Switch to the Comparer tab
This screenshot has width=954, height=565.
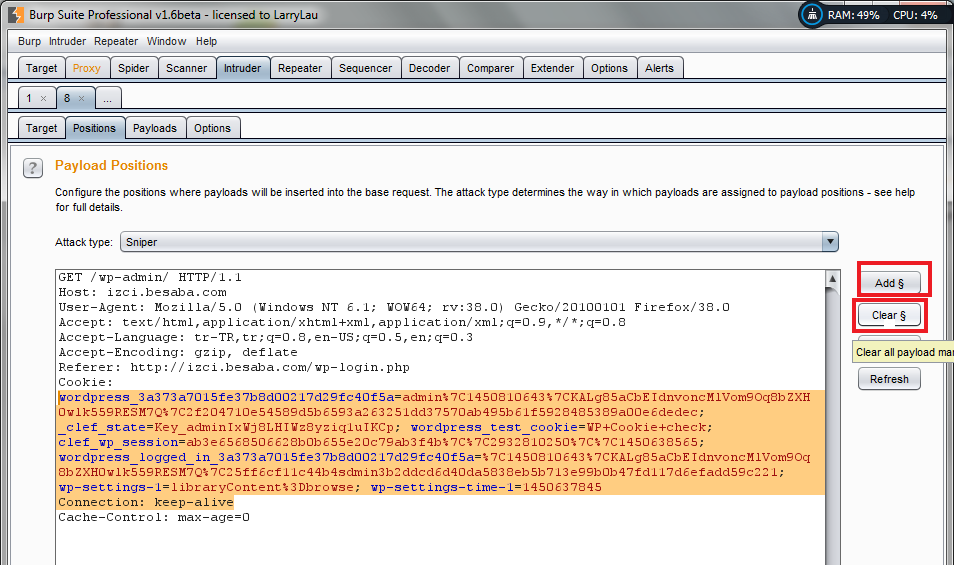(490, 68)
